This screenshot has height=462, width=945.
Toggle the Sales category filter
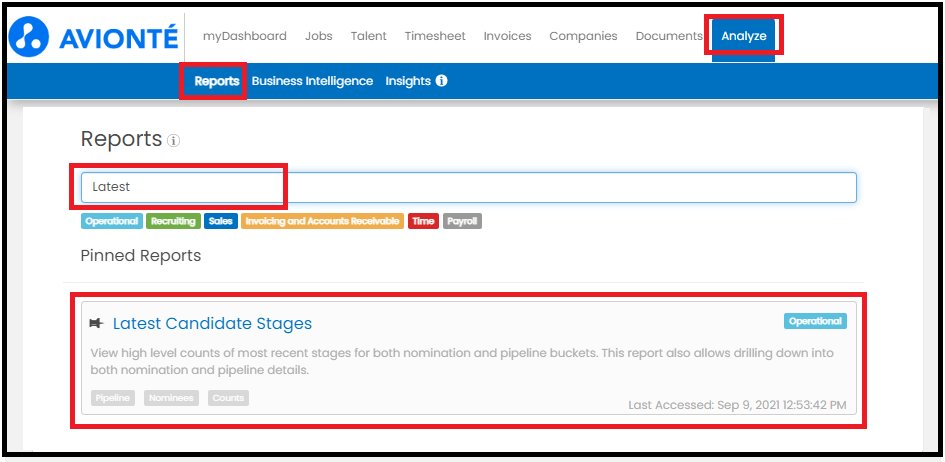[x=221, y=221]
